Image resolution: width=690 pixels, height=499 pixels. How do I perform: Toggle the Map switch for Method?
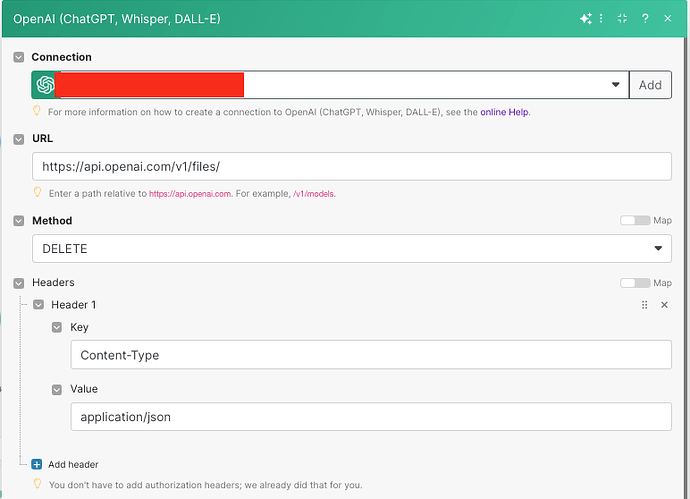635,220
